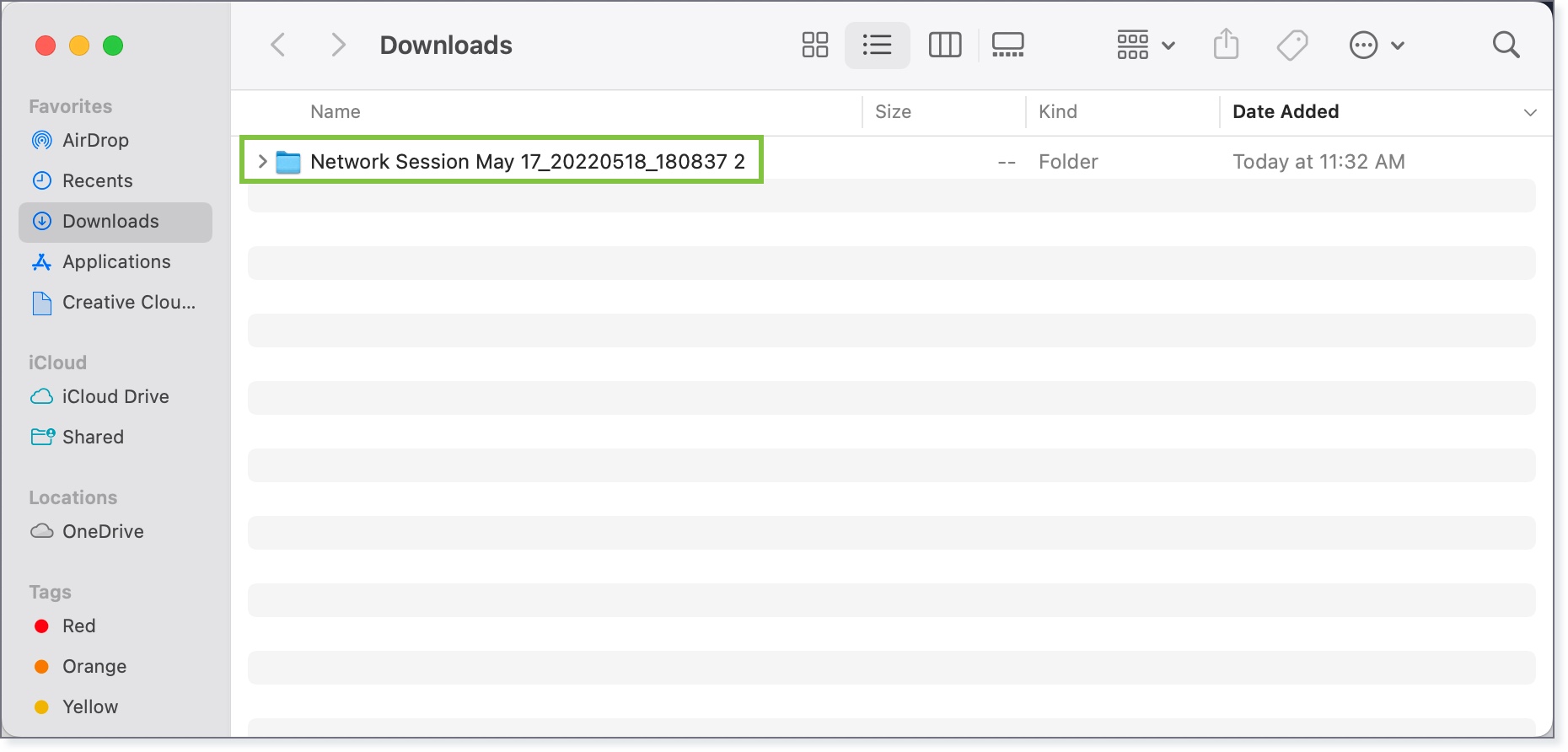Click the Edit Tags icon

(1291, 45)
